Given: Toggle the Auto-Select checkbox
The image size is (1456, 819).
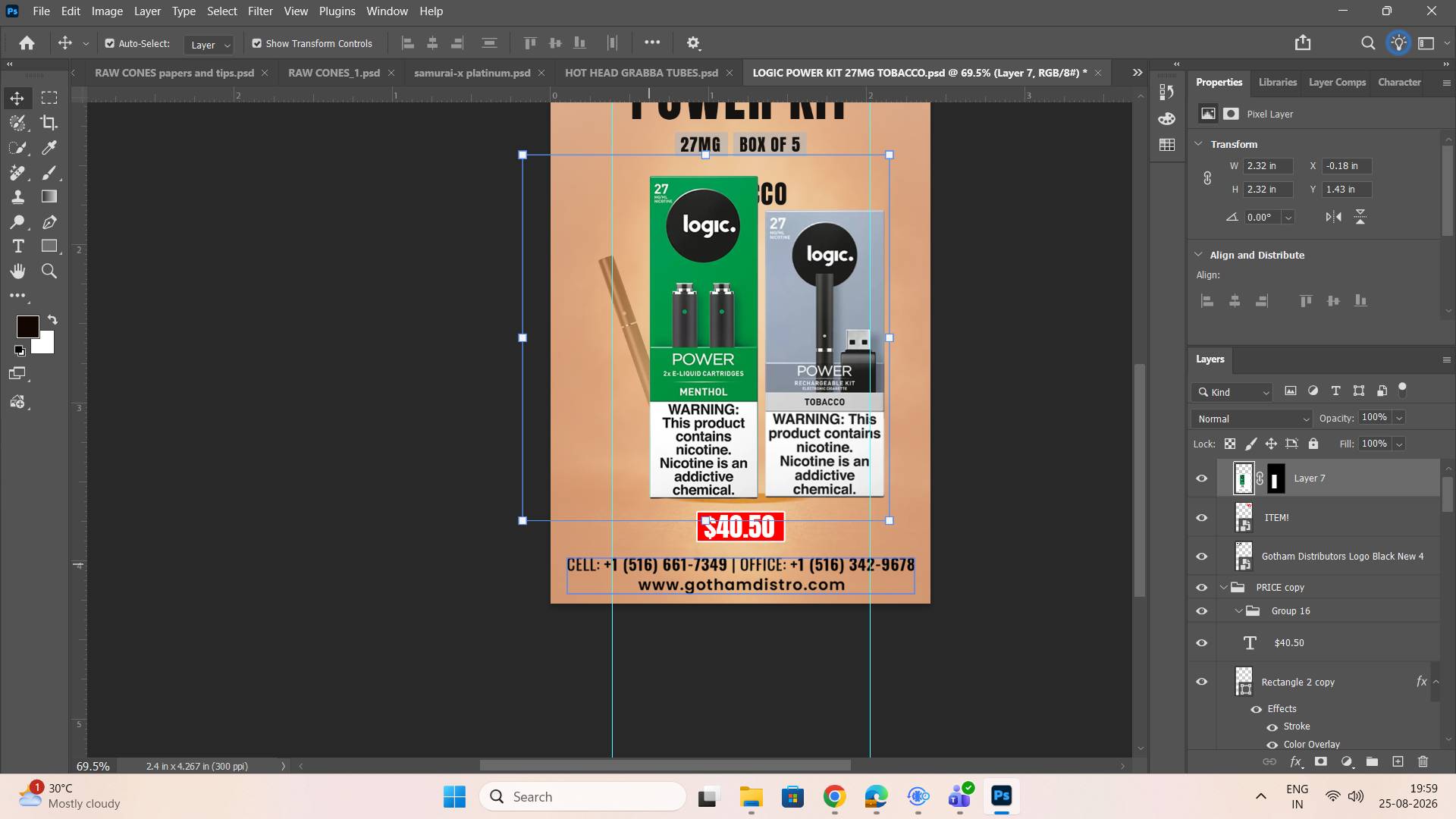Looking at the screenshot, I should 110,43.
